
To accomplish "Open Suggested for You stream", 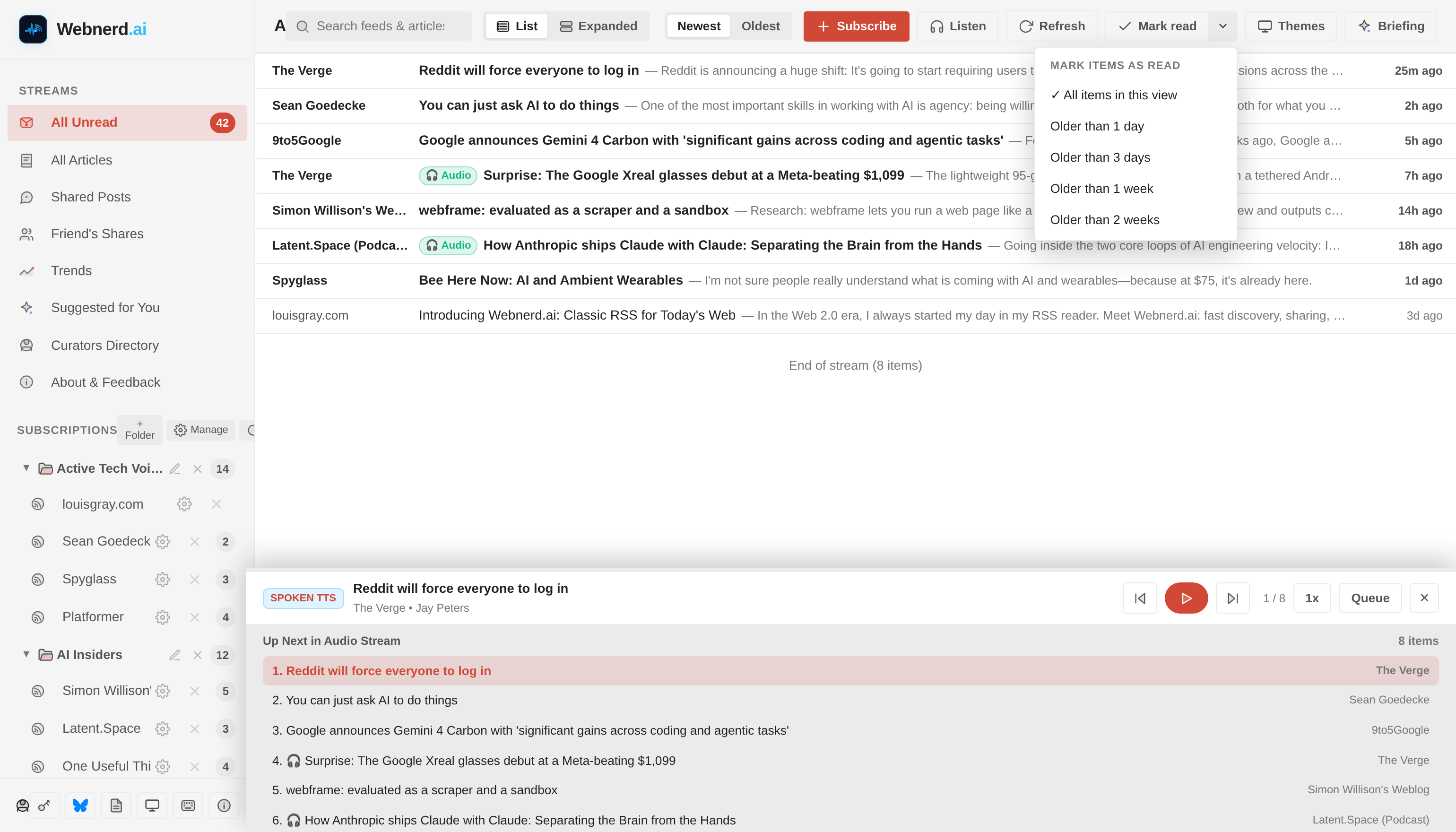I will pyautogui.click(x=127, y=307).
